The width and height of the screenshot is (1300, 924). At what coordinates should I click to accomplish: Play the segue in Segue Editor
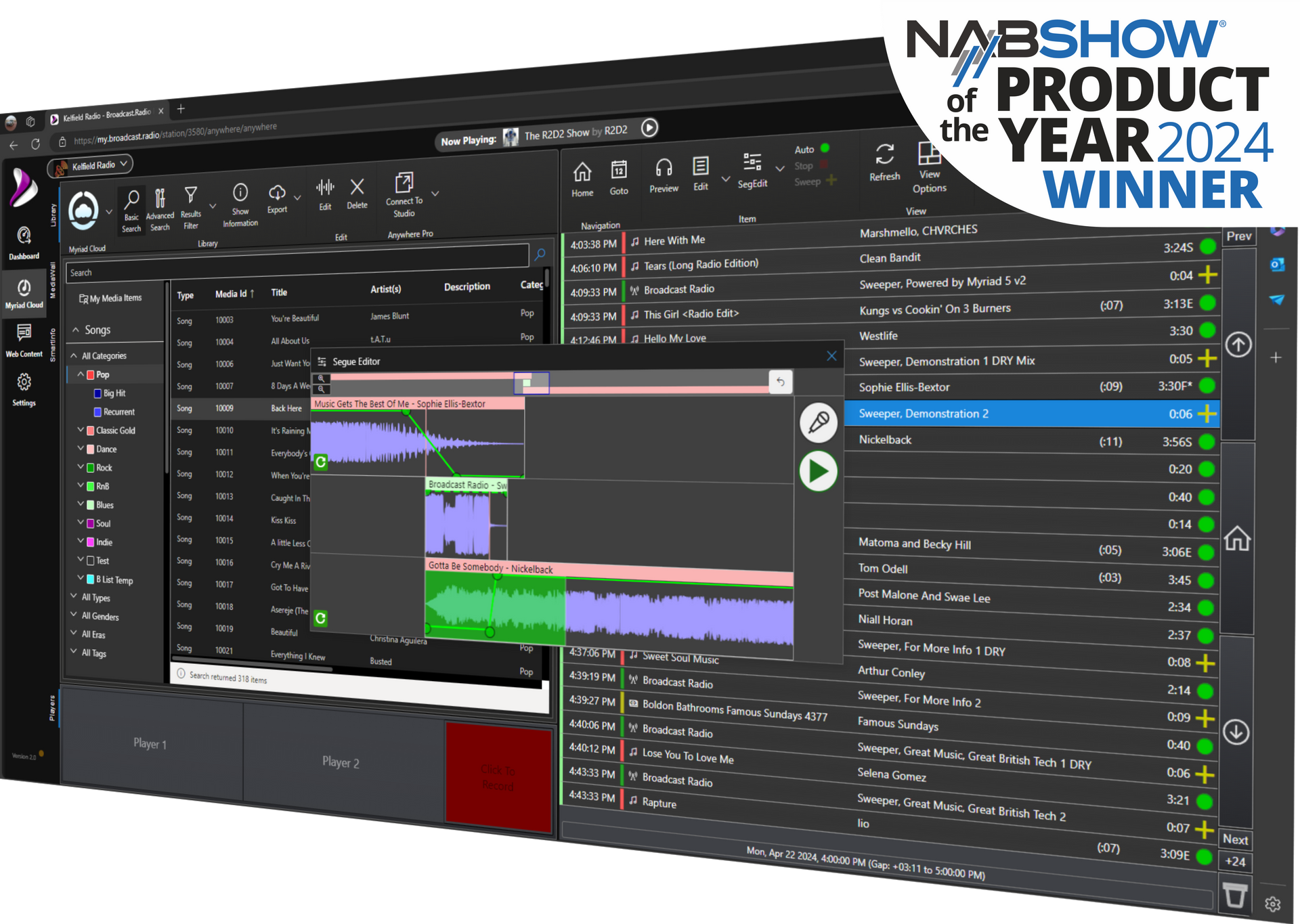(x=818, y=472)
